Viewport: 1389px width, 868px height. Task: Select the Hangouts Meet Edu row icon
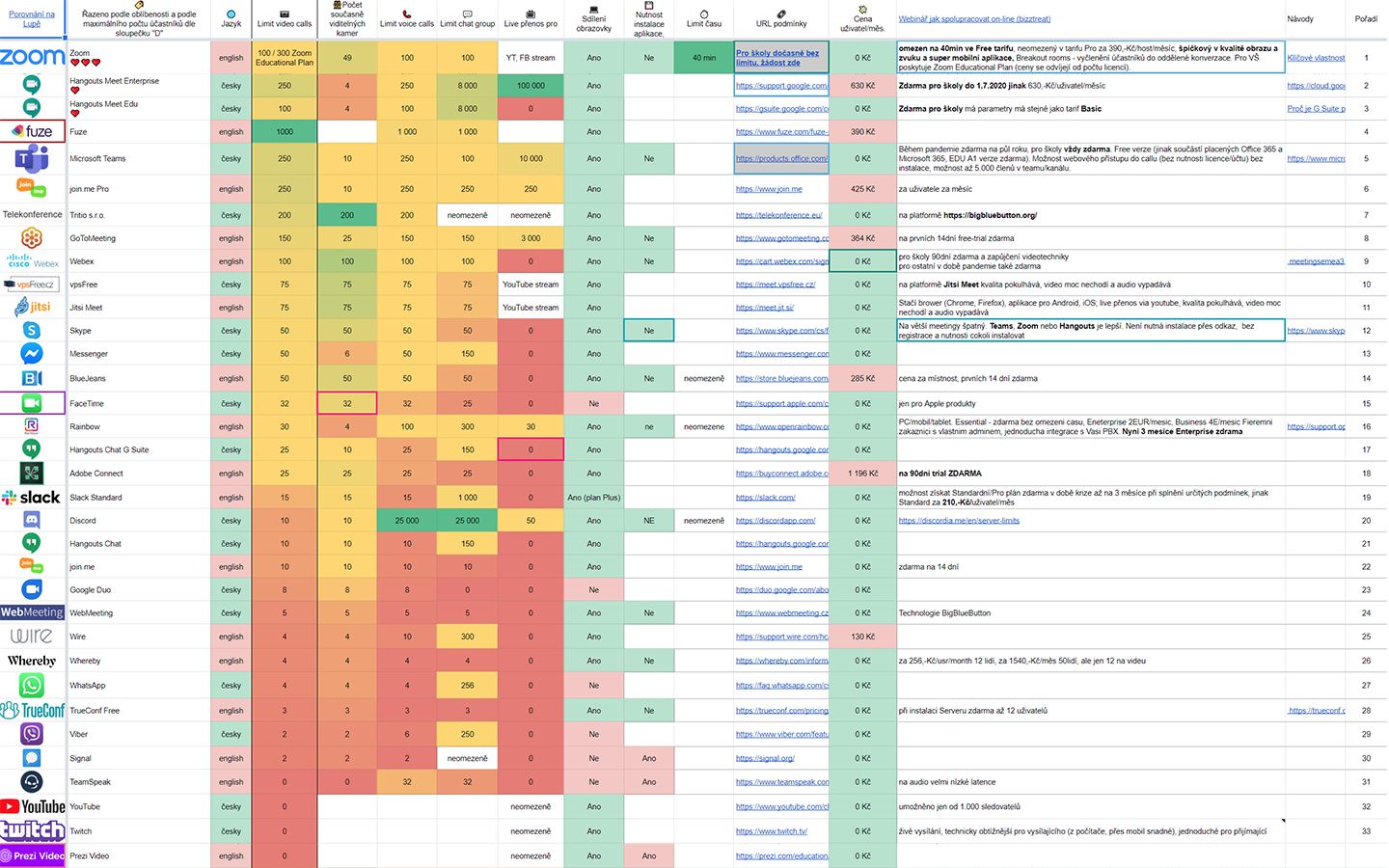32,108
